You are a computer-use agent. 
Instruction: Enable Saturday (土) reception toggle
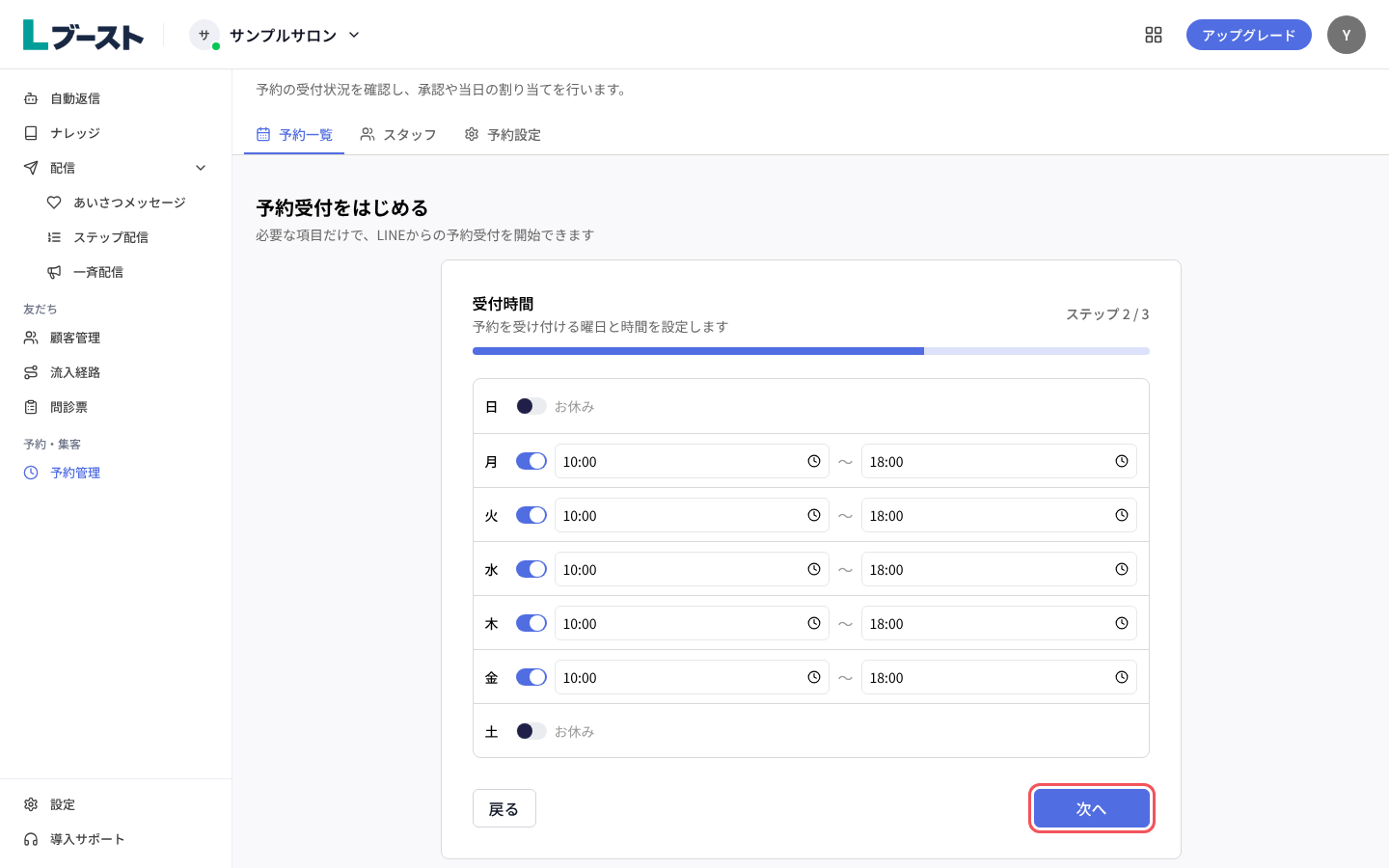click(531, 731)
